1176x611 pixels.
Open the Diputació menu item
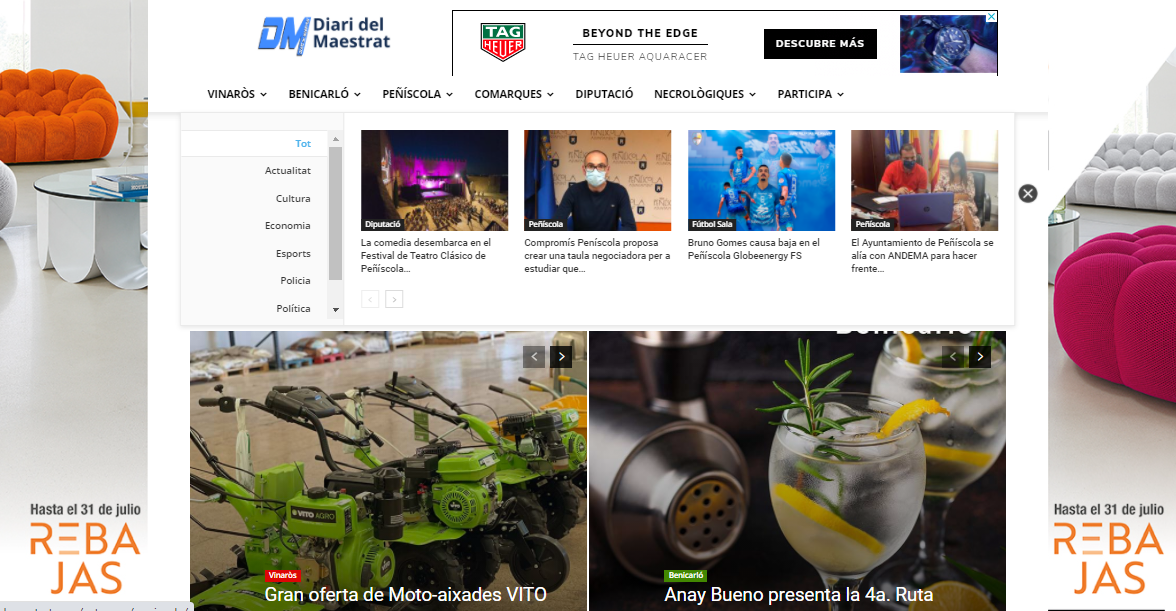604,94
